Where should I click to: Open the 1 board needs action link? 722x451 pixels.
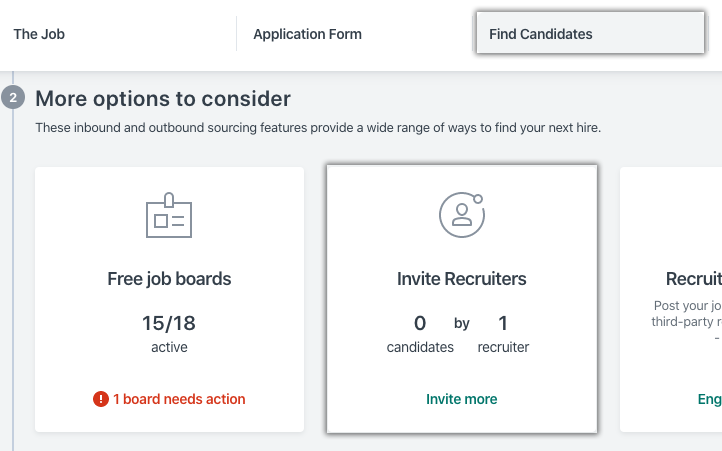coord(179,399)
